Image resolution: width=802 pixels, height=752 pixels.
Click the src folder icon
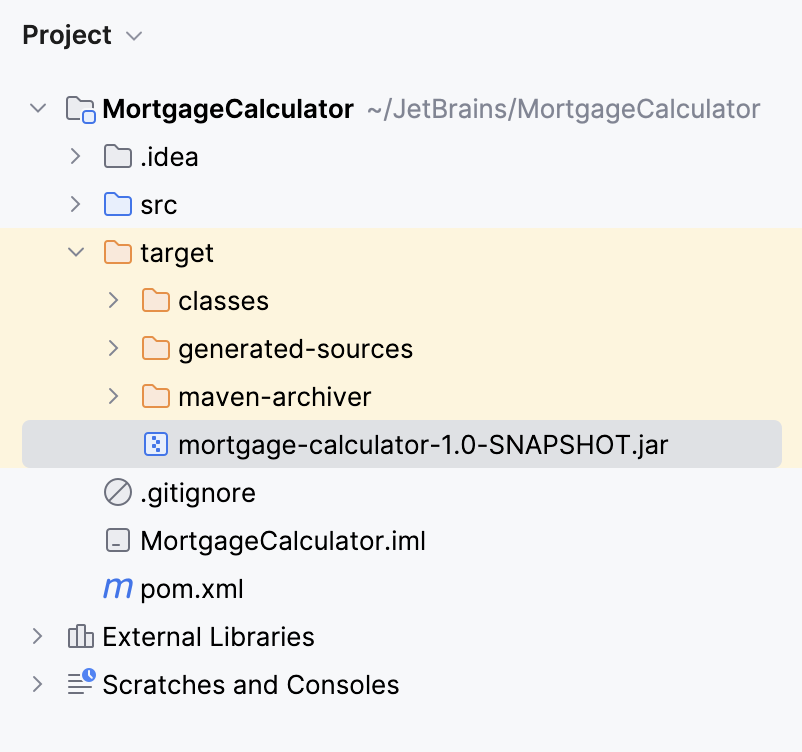[x=117, y=204]
